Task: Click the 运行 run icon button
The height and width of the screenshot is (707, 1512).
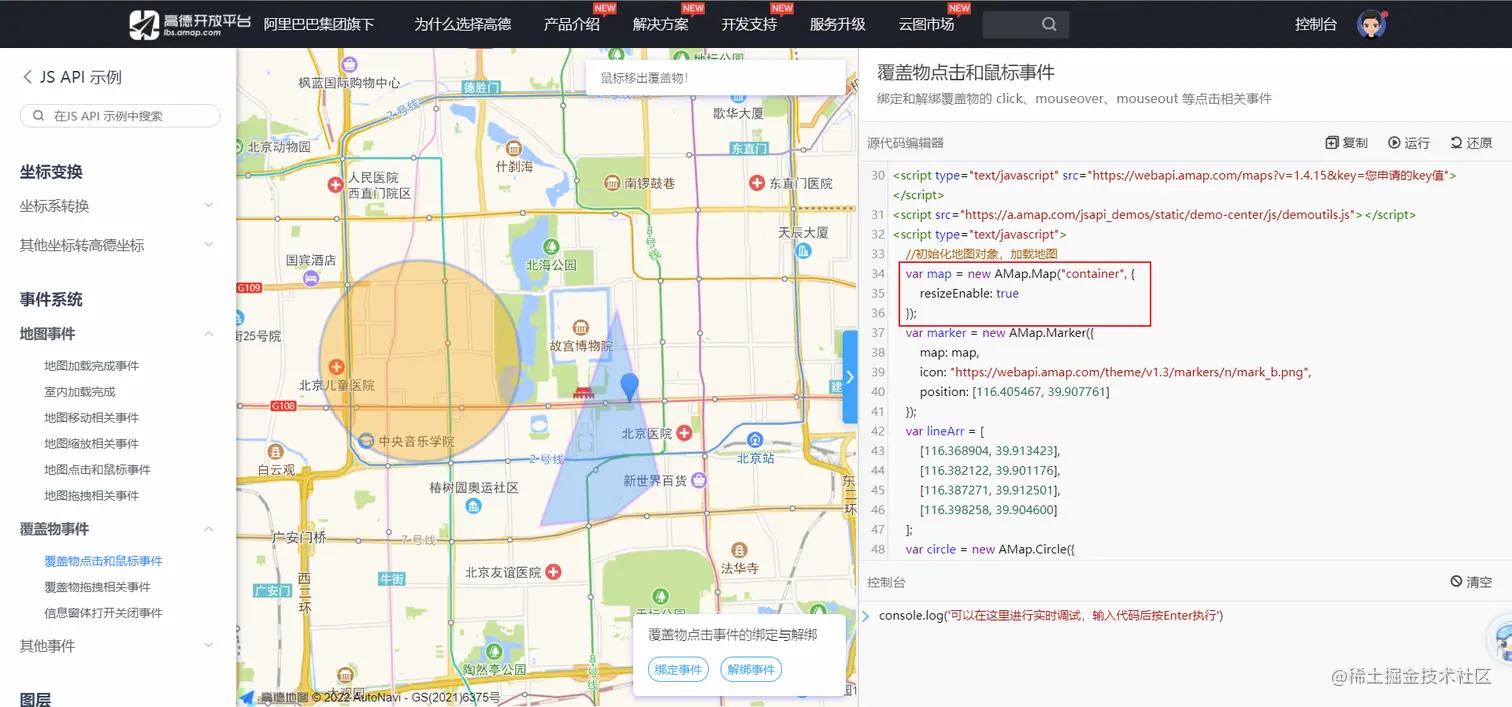Action: click(1408, 143)
